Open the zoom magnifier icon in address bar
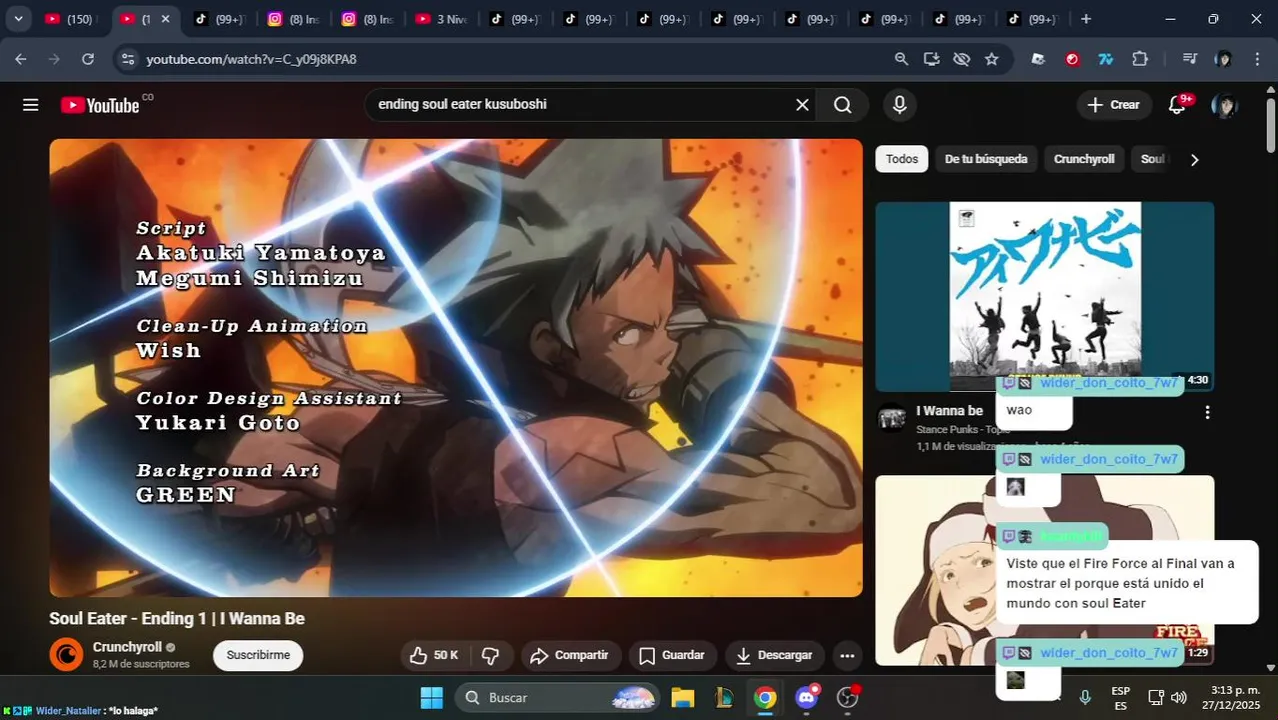Image resolution: width=1278 pixels, height=720 pixels. (901, 60)
